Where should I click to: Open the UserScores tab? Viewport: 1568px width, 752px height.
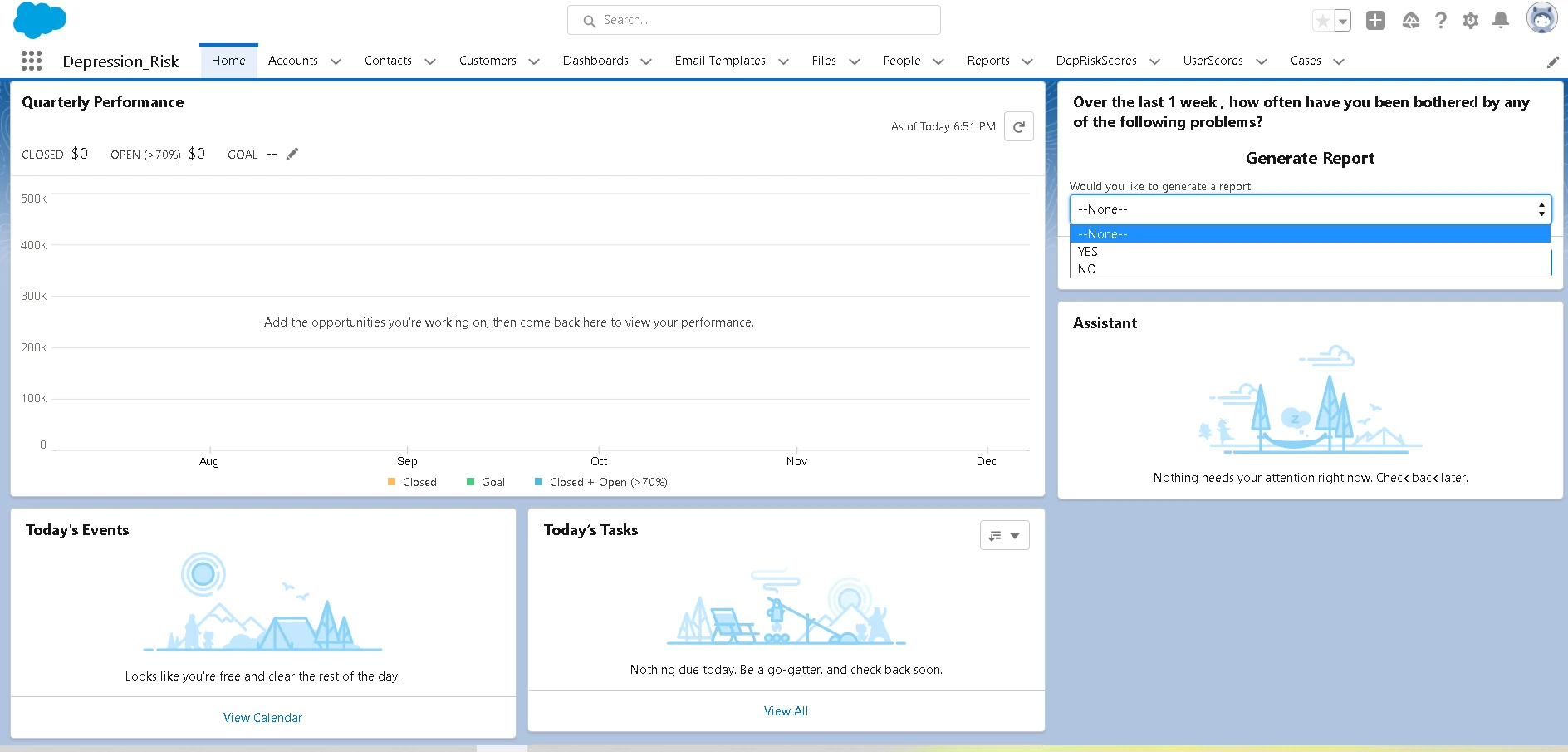1213,61
